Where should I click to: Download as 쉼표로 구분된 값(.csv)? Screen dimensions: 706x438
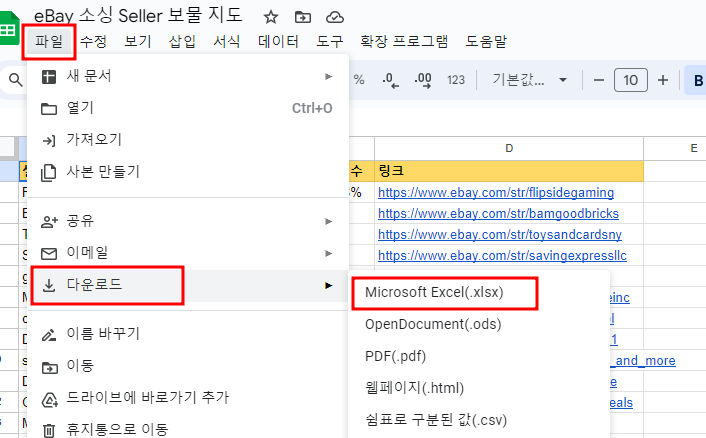point(479,420)
